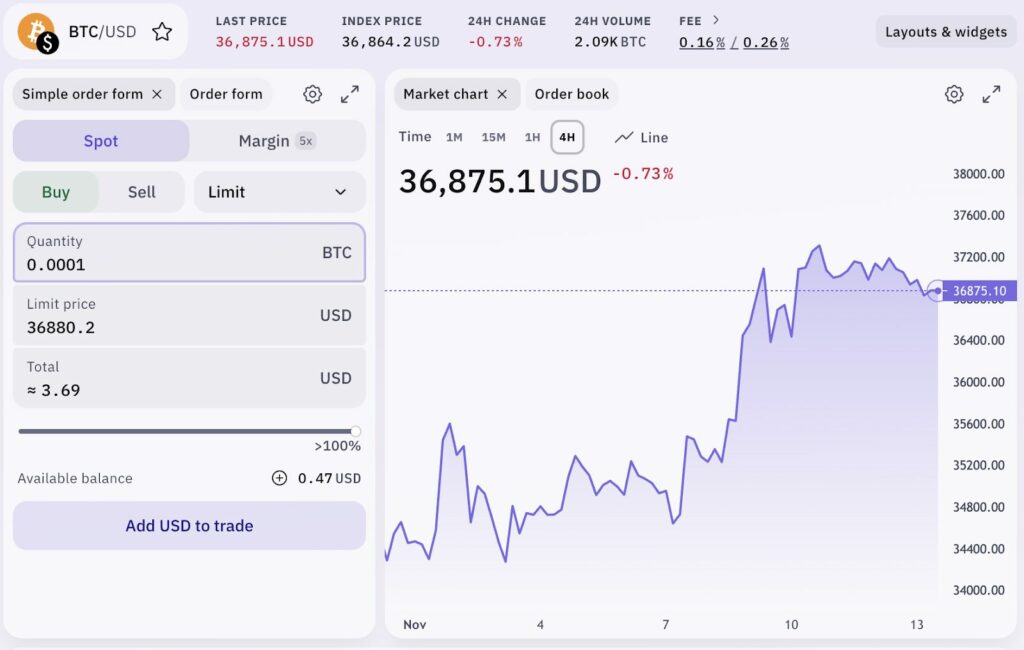The width and height of the screenshot is (1024, 650).
Task: Open Layouts & widgets
Action: click(945, 31)
